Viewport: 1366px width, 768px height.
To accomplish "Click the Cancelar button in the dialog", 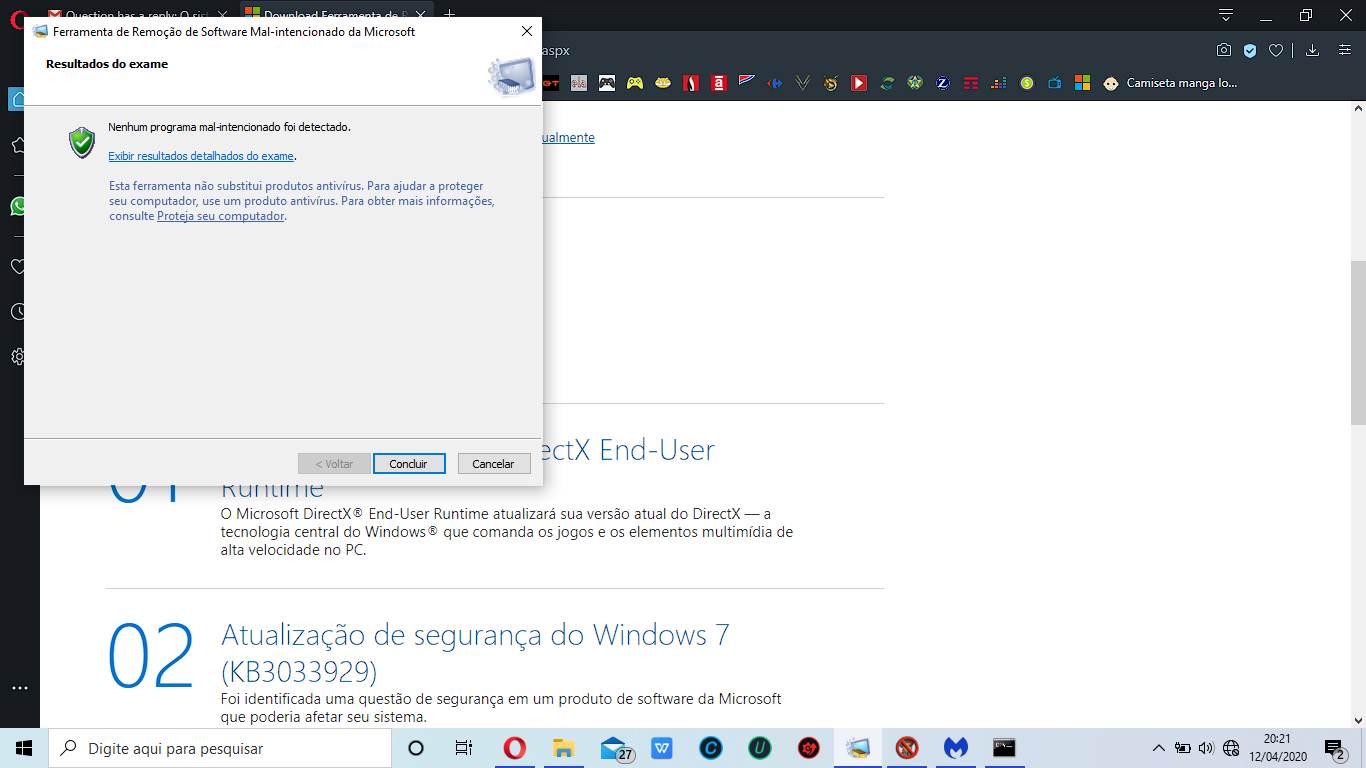I will pos(494,464).
